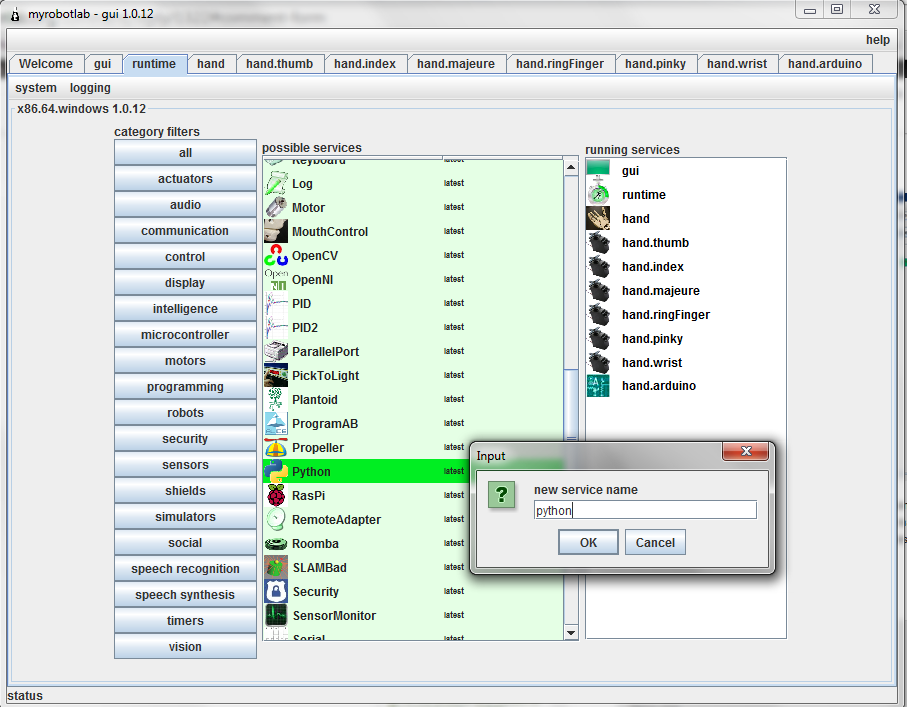This screenshot has width=907, height=707.
Task: Open the logging menu
Action: pyautogui.click(x=90, y=88)
